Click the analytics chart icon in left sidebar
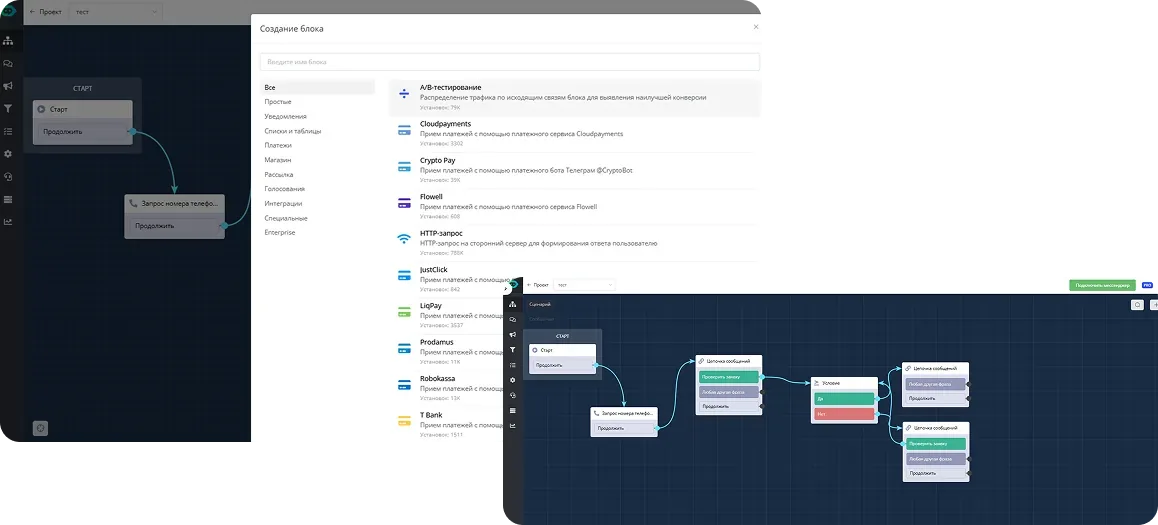 (x=8, y=222)
